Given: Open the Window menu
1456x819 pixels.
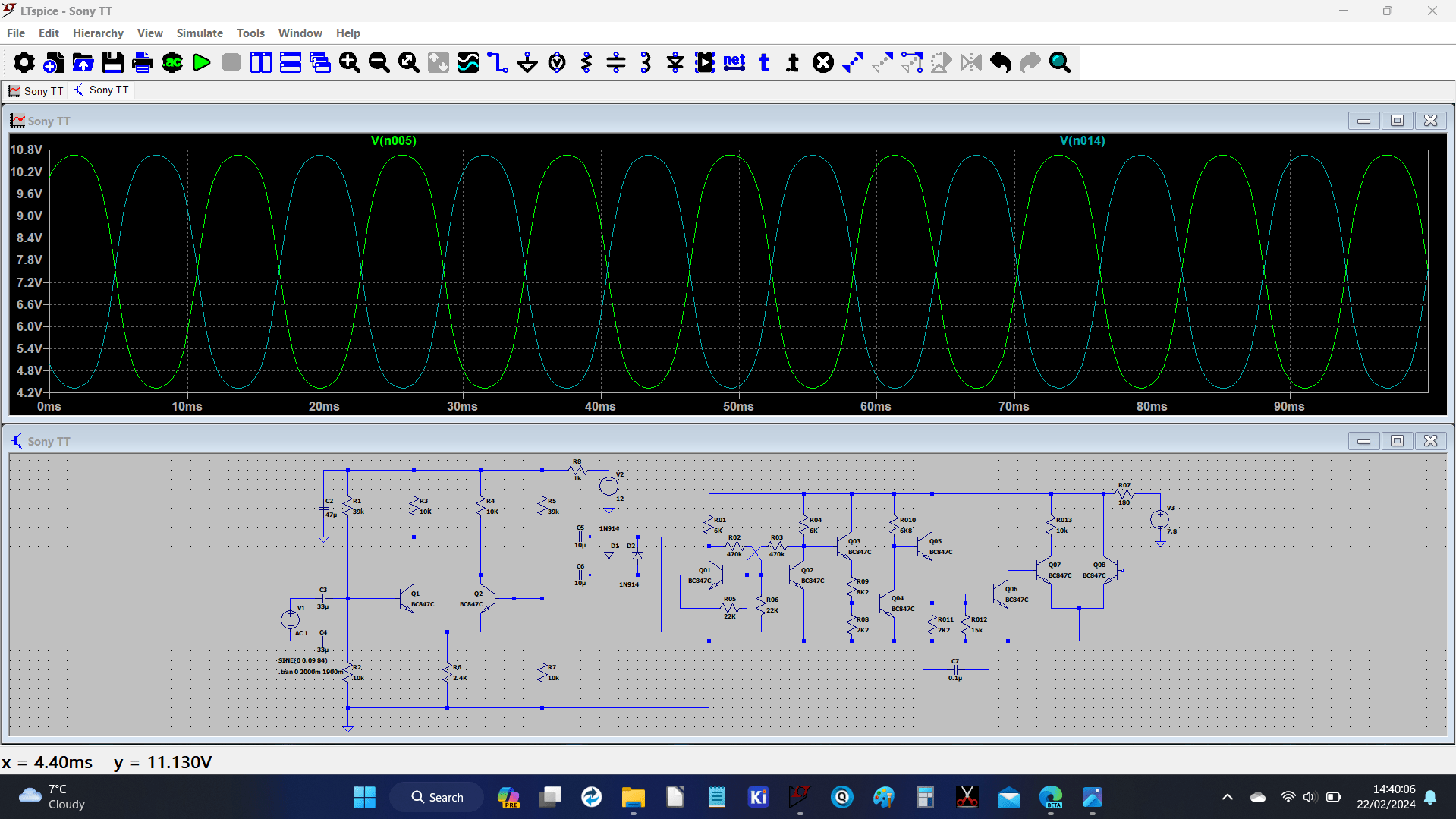Looking at the screenshot, I should [300, 33].
